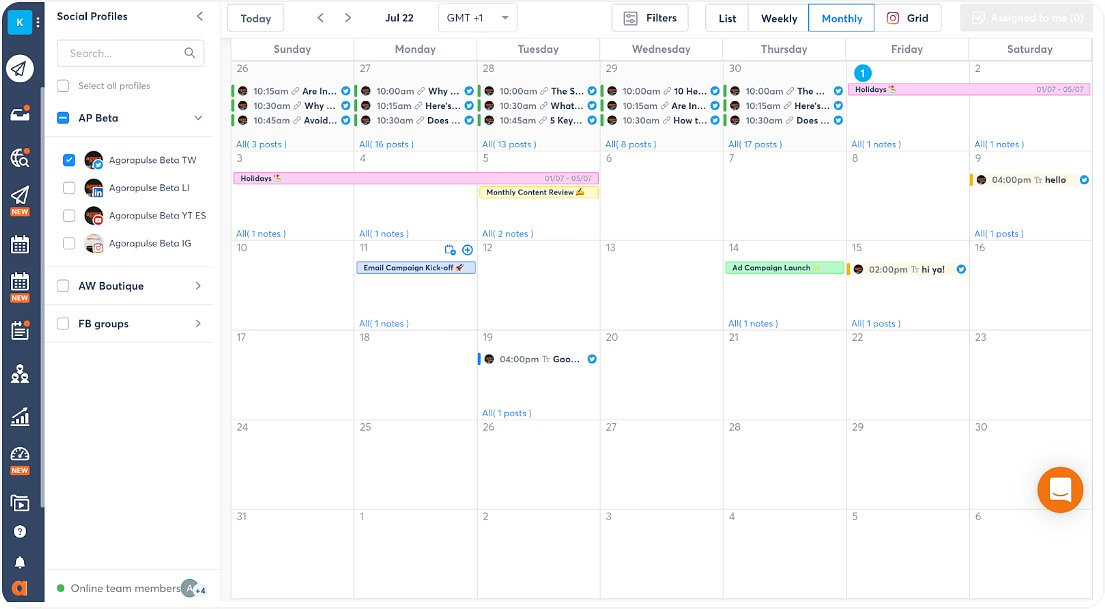Image resolution: width=1105 pixels, height=609 pixels.
Task: Expand the AW Boutique group
Action: point(197,286)
